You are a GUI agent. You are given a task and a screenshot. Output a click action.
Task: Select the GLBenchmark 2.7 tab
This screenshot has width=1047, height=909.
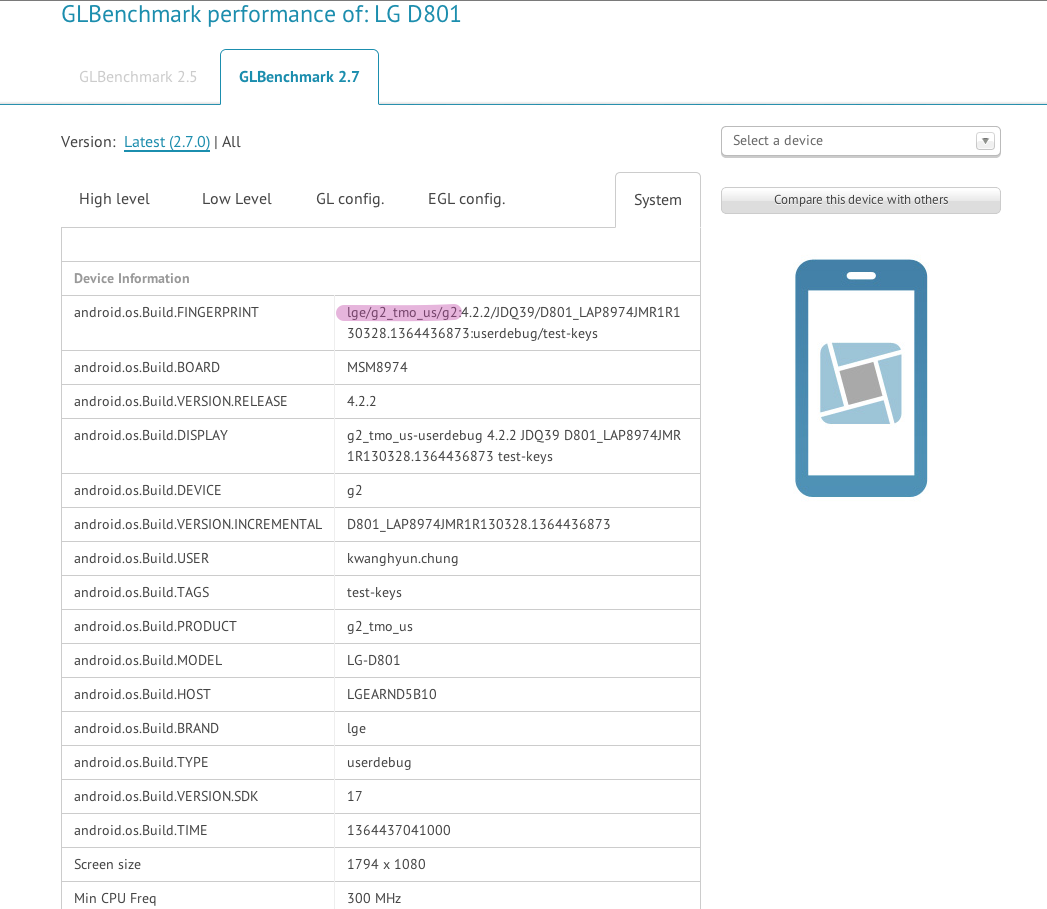[x=299, y=77]
